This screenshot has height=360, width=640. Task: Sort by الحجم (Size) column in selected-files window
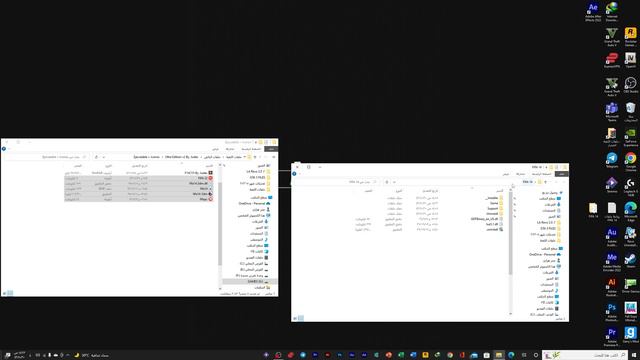(78, 166)
